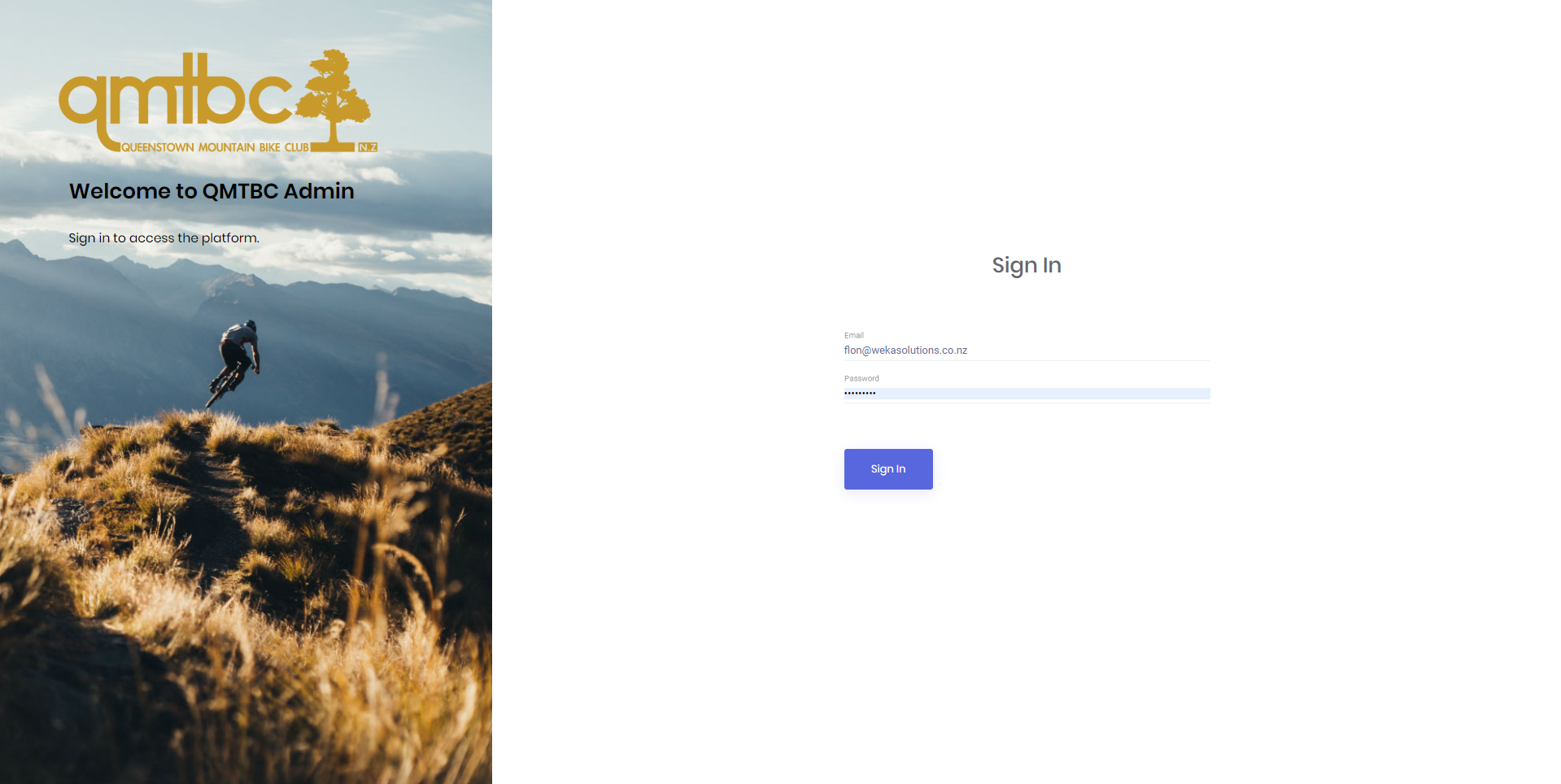Click the NZ badge in the logo
1561x784 pixels.
pyautogui.click(x=368, y=147)
